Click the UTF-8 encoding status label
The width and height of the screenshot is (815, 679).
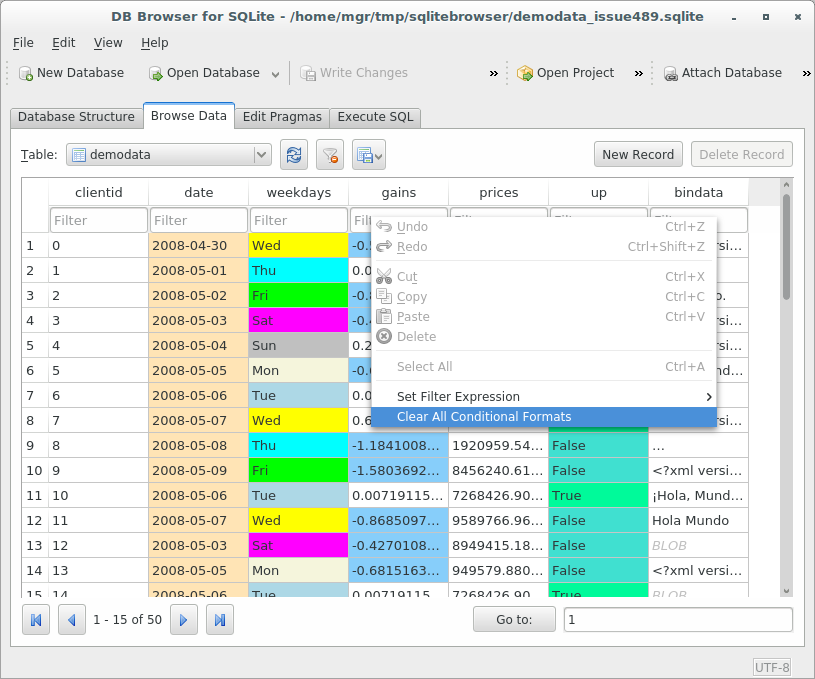772,667
